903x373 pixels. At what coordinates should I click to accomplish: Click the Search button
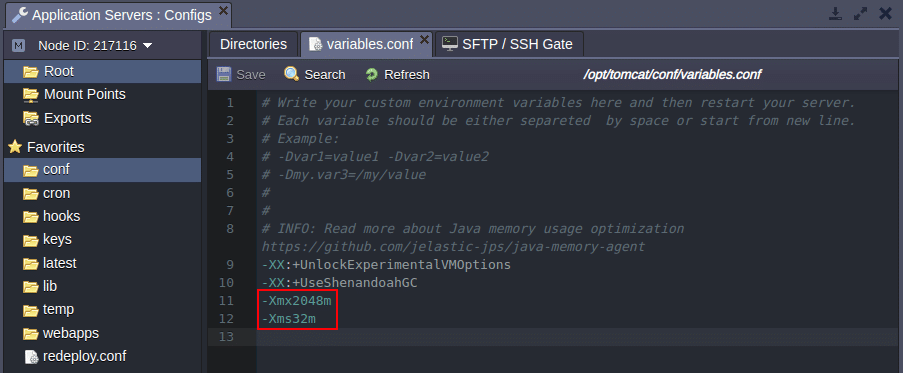(x=315, y=75)
